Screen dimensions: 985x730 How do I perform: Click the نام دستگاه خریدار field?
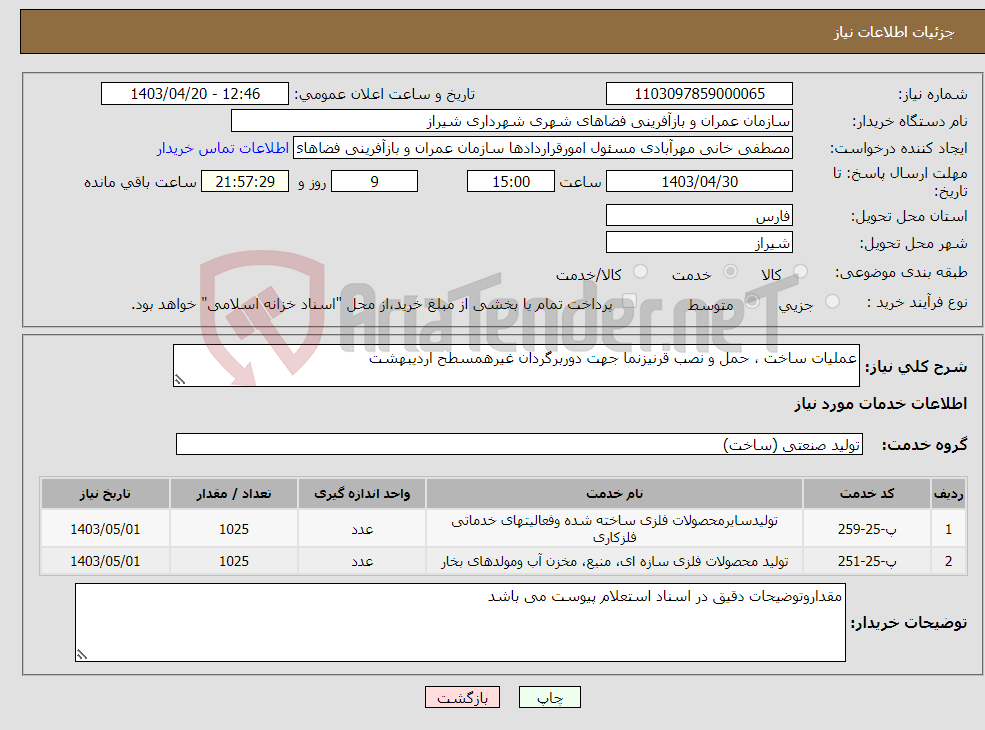(x=511, y=121)
